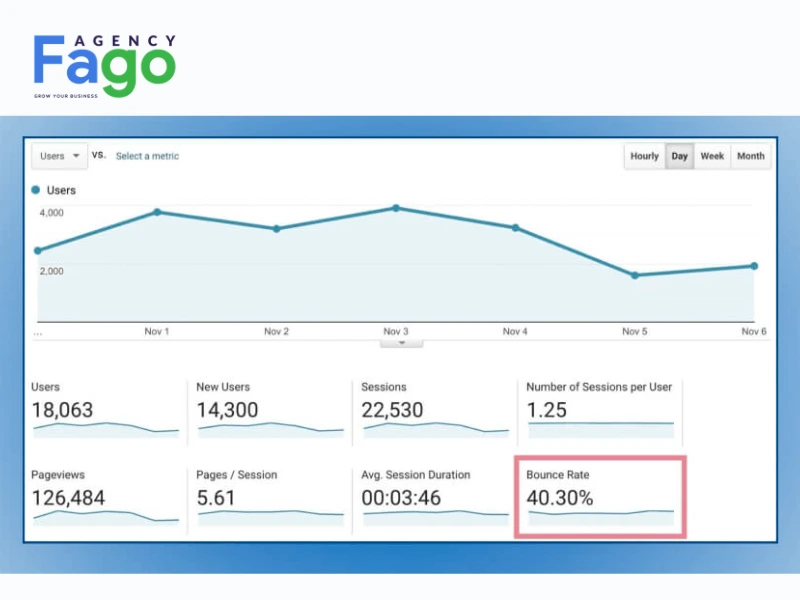Image resolution: width=800 pixels, height=600 pixels.
Task: Click the Sessions sparkline chart
Action: click(x=436, y=430)
